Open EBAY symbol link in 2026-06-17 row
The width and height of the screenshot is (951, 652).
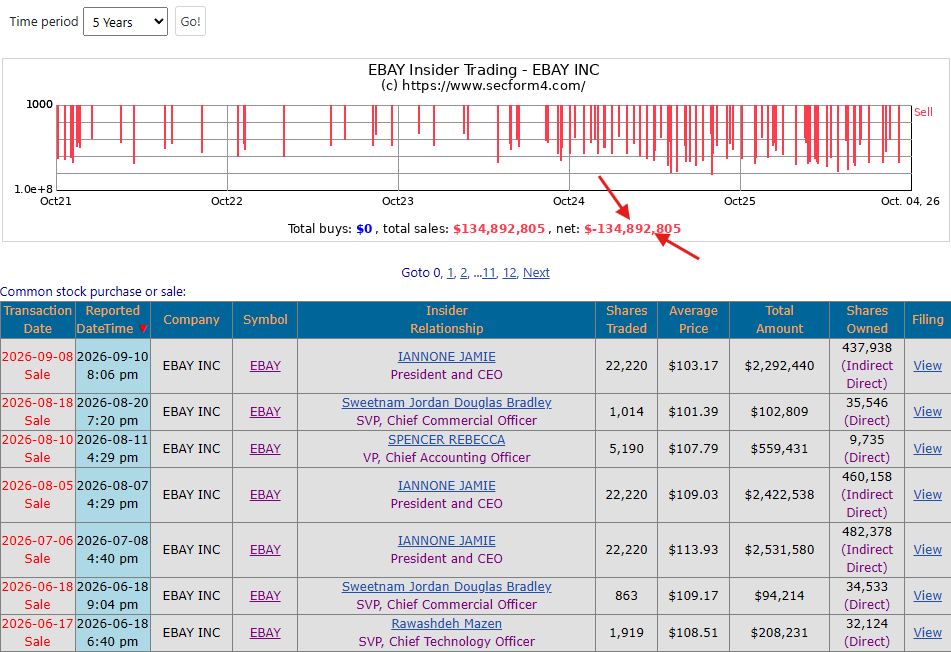[266, 633]
